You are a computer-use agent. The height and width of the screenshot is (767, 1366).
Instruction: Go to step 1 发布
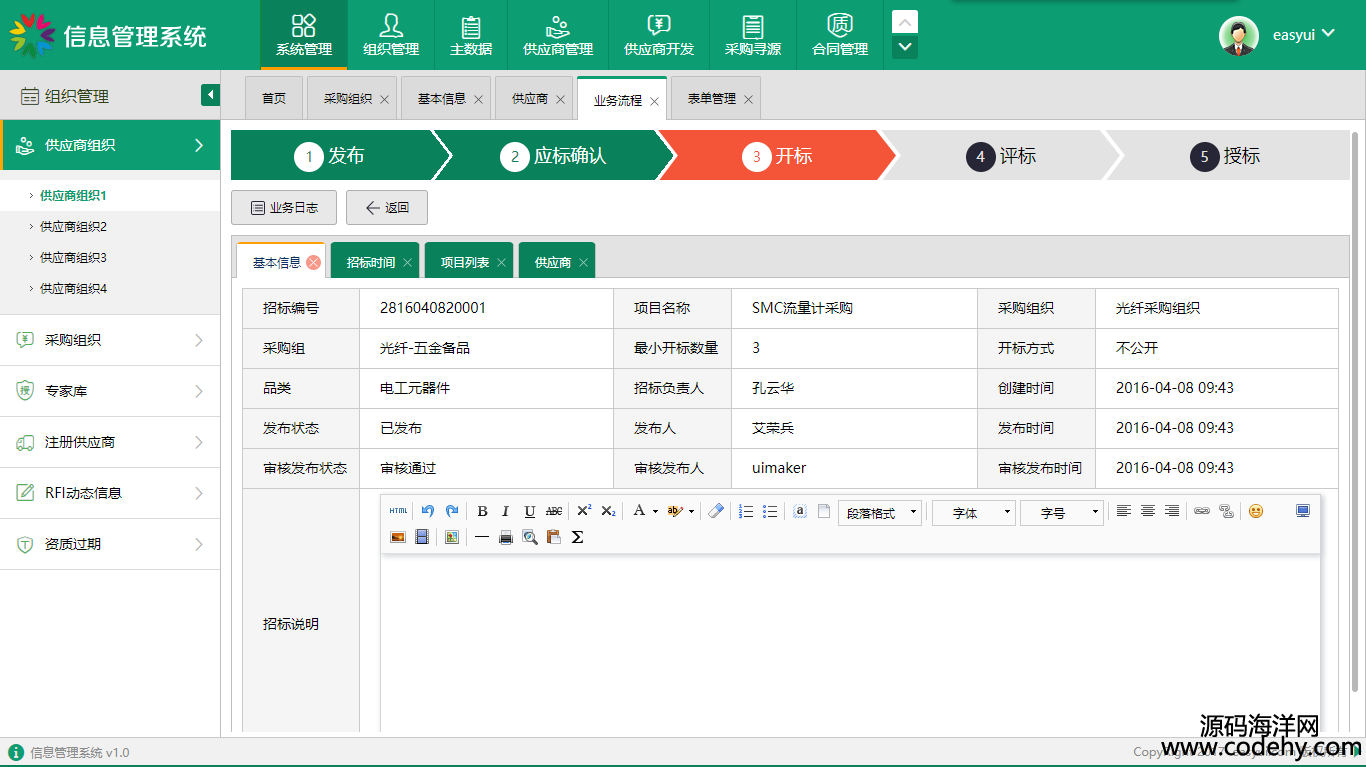[x=333, y=155]
